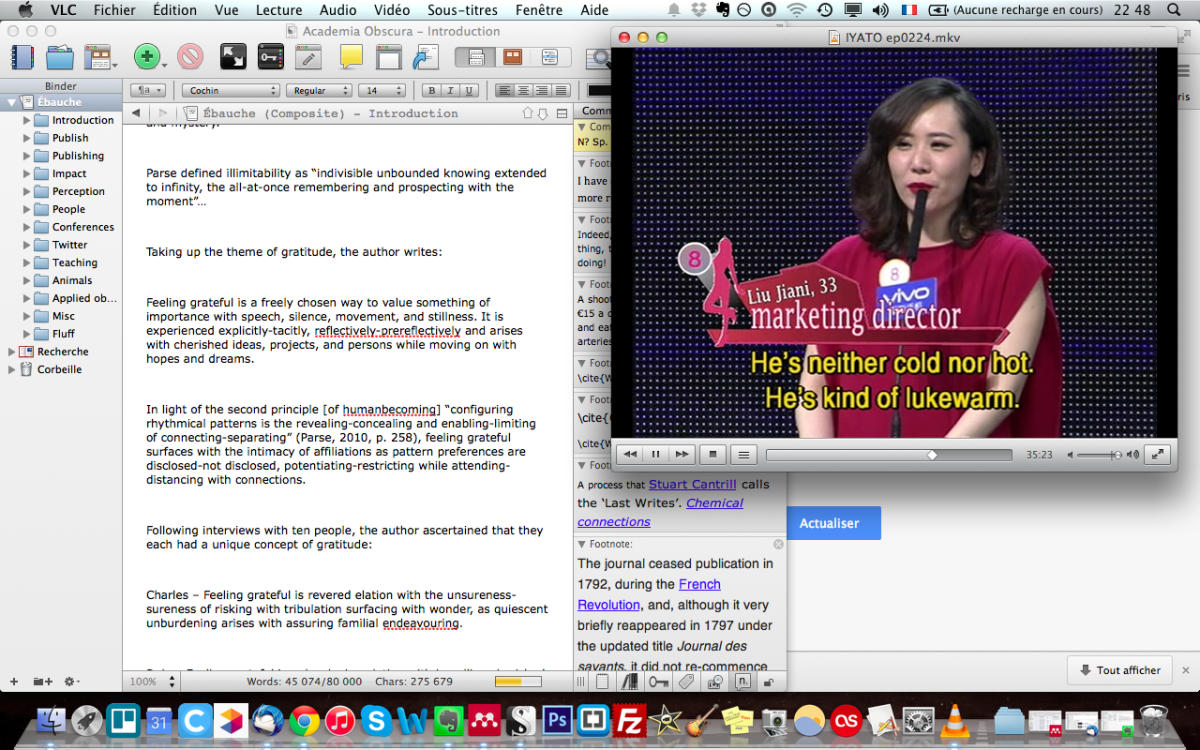Viewport: 1200px width, 750px height.
Task: Open Photoshop from the Dock
Action: click(556, 719)
